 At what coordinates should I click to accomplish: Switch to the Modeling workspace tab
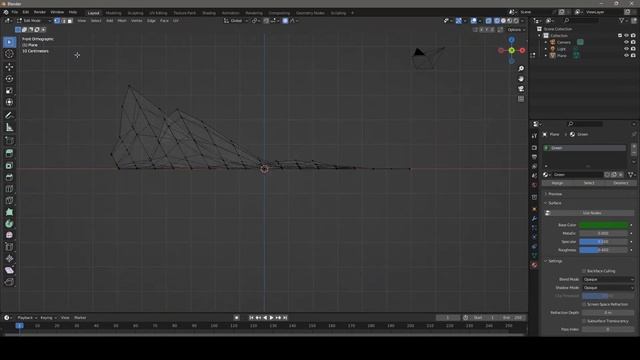(x=113, y=13)
